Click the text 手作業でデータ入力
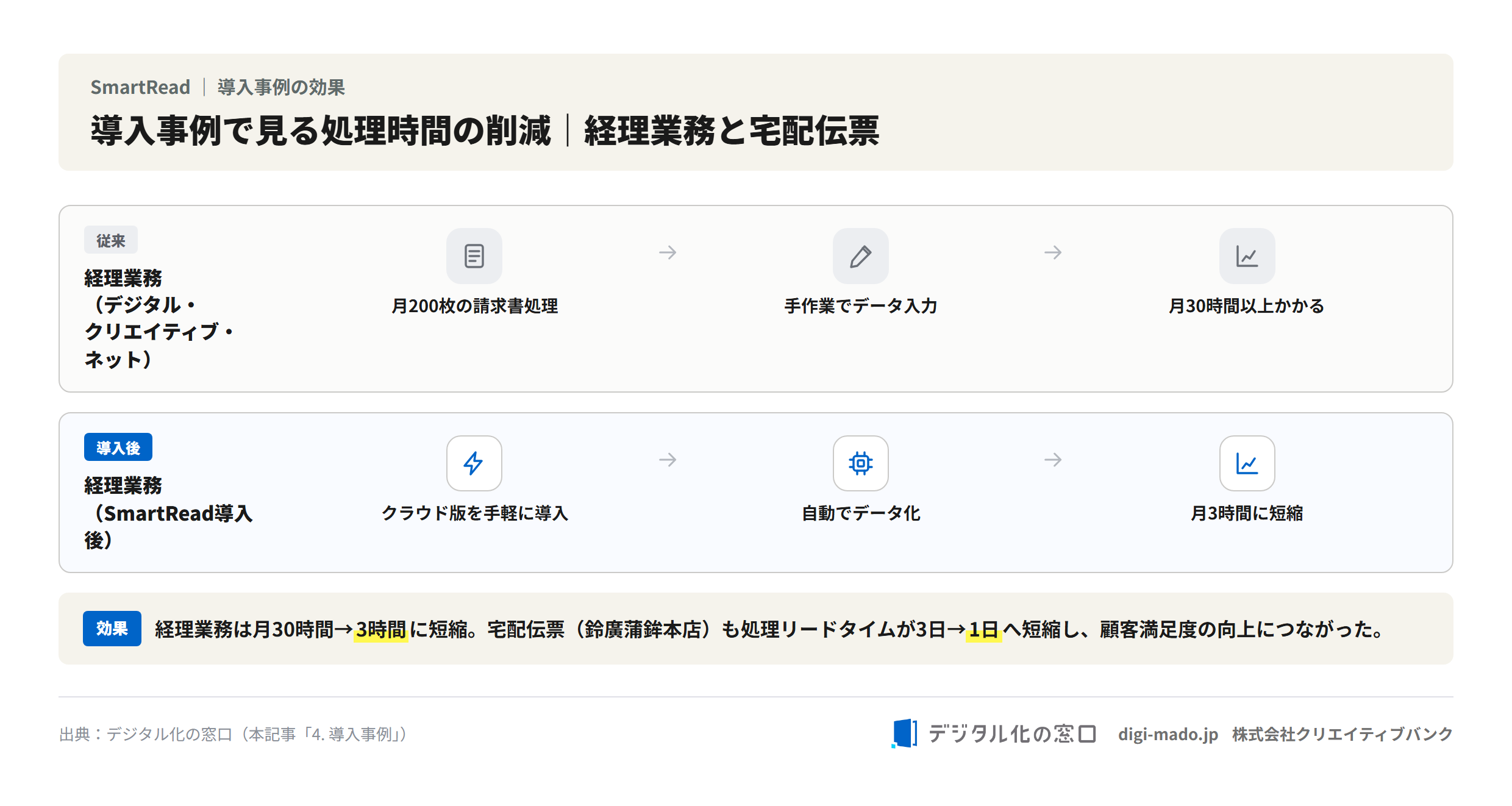The width and height of the screenshot is (1512, 806). click(x=860, y=306)
